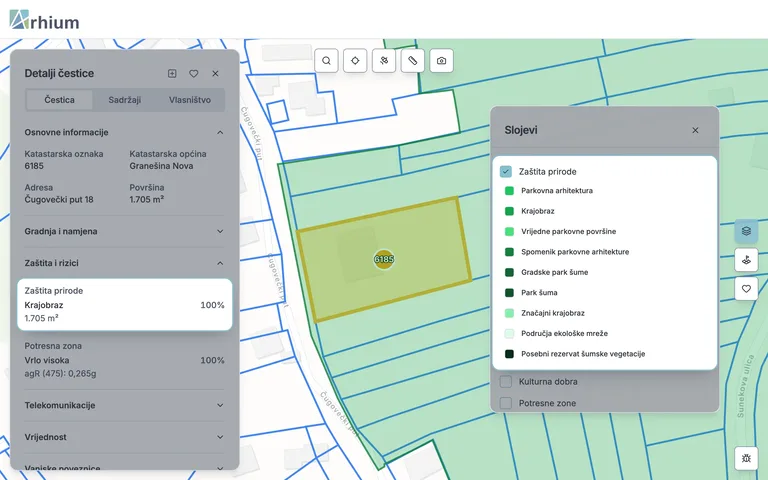The width and height of the screenshot is (768, 480).
Task: Close the Slojevi layers panel
Action: 695,130
